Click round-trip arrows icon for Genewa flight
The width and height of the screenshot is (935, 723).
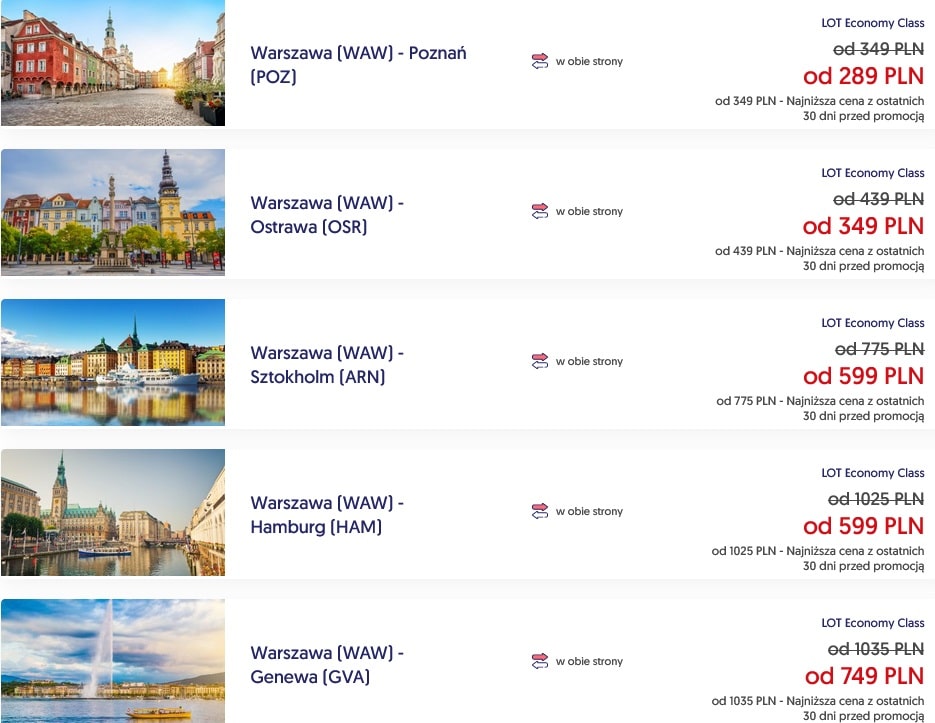coord(540,662)
